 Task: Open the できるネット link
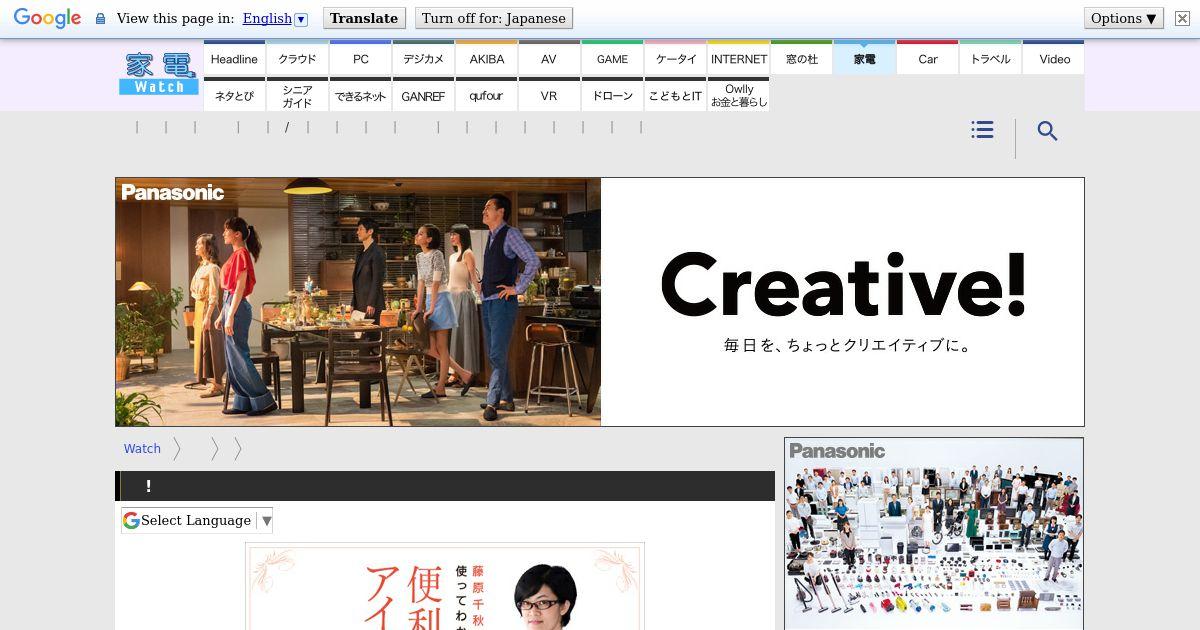coord(360,95)
